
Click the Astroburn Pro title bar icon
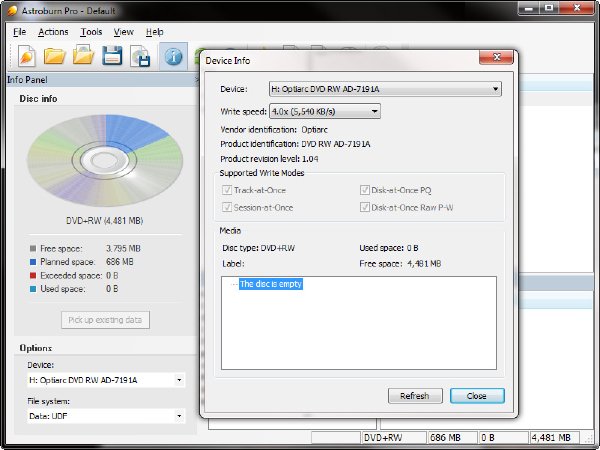[x=12, y=10]
